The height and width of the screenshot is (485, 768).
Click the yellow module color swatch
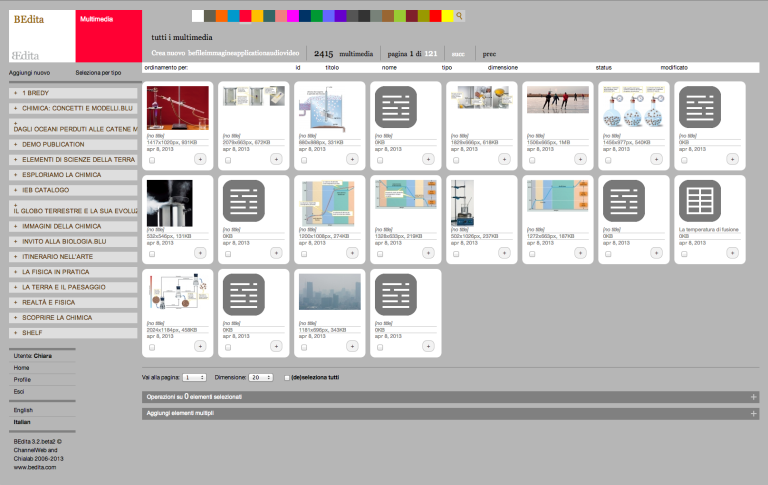coord(446,16)
